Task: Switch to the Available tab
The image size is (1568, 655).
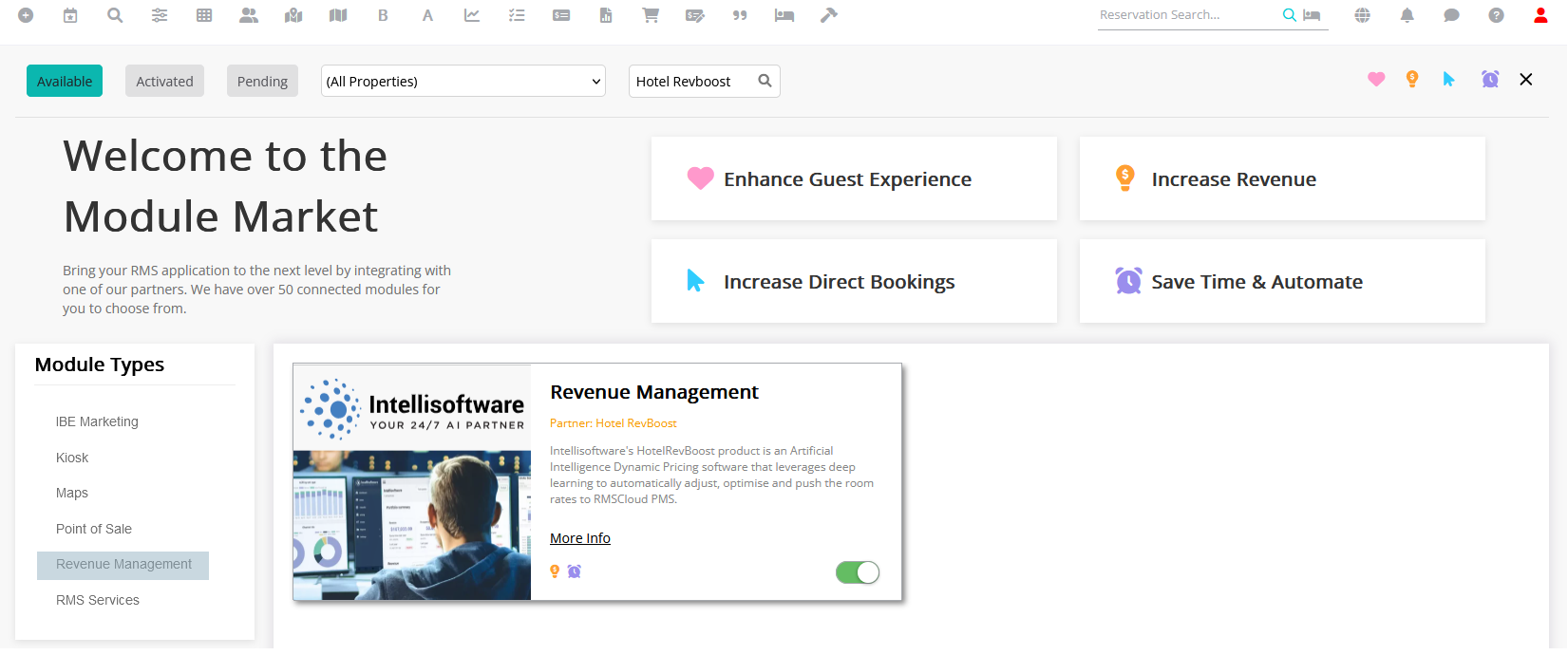Action: (65, 82)
